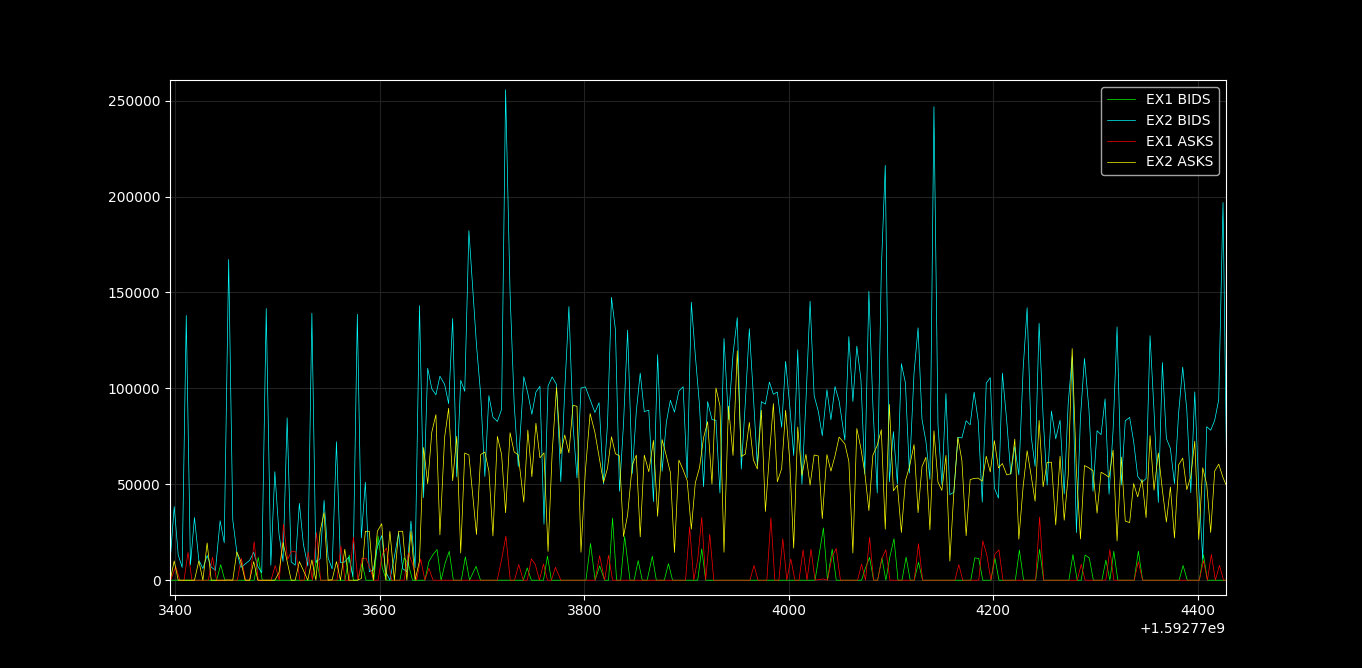Click the EX2 ASKS legend label
This screenshot has height=668, width=1362.
coord(1179,162)
